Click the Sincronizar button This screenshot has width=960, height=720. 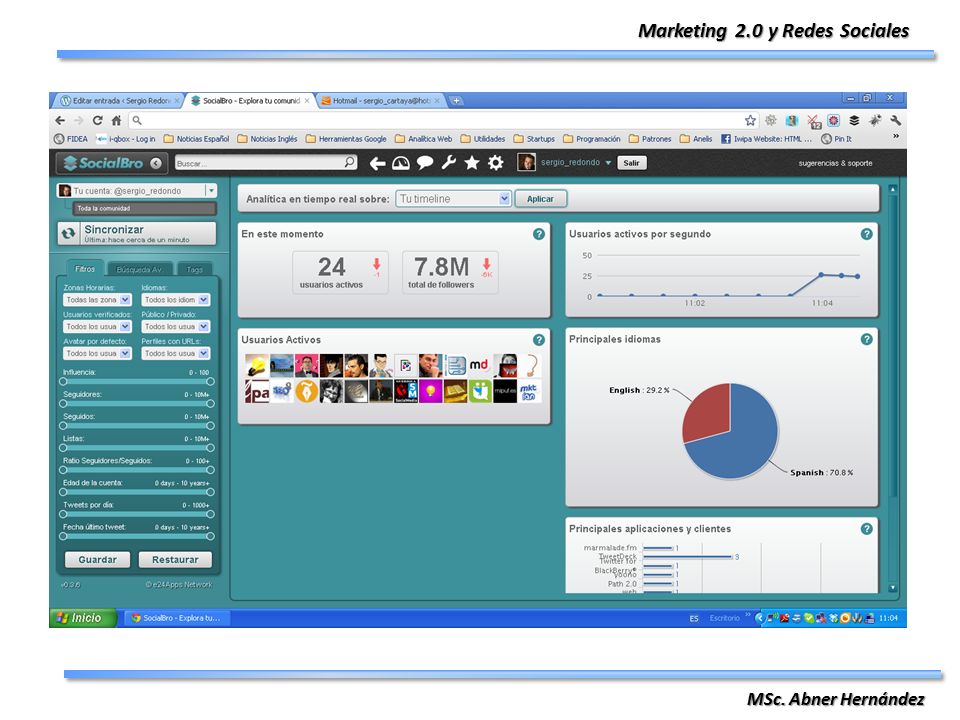[137, 233]
